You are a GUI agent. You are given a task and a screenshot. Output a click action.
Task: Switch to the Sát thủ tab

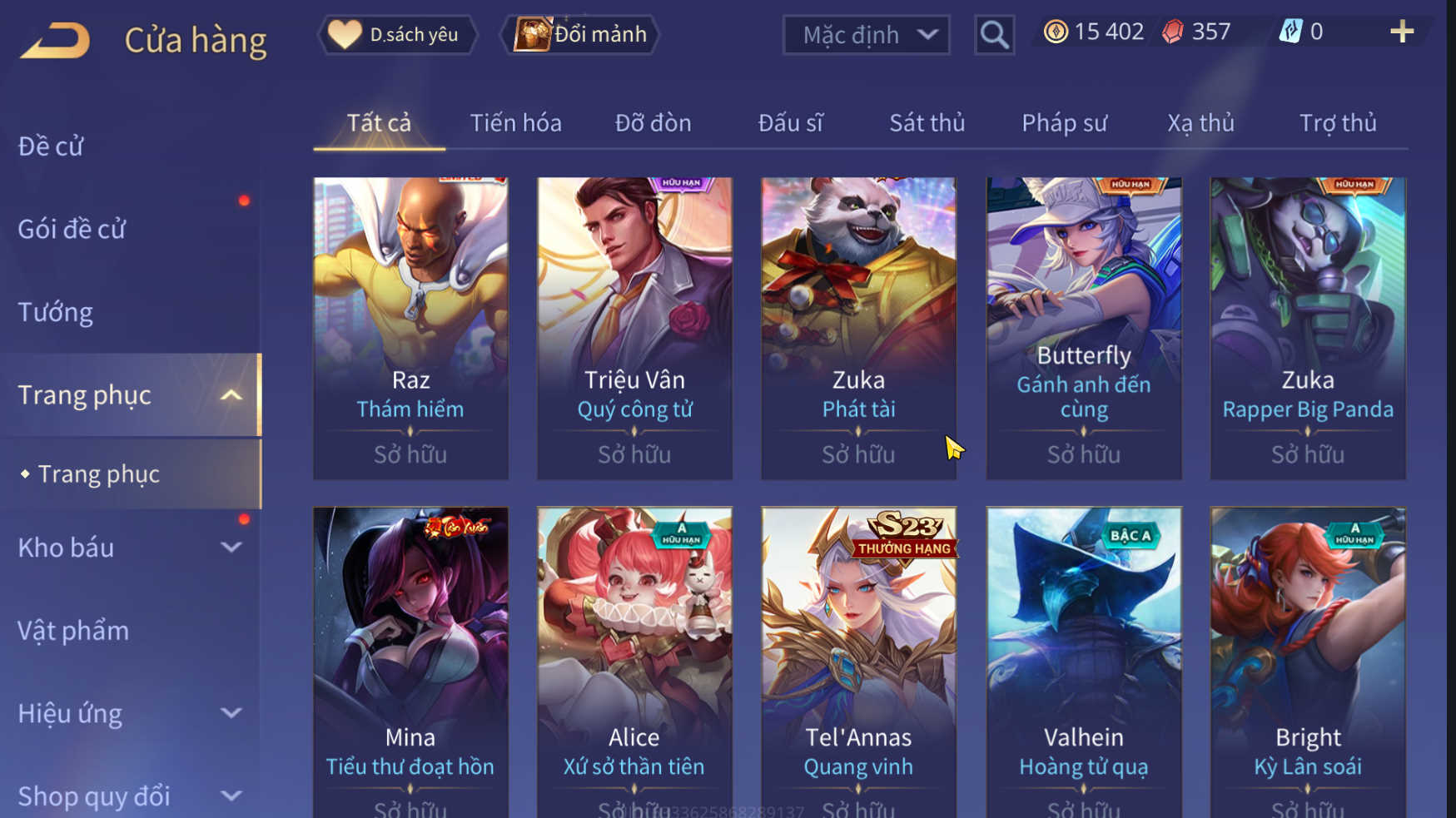[x=927, y=123]
